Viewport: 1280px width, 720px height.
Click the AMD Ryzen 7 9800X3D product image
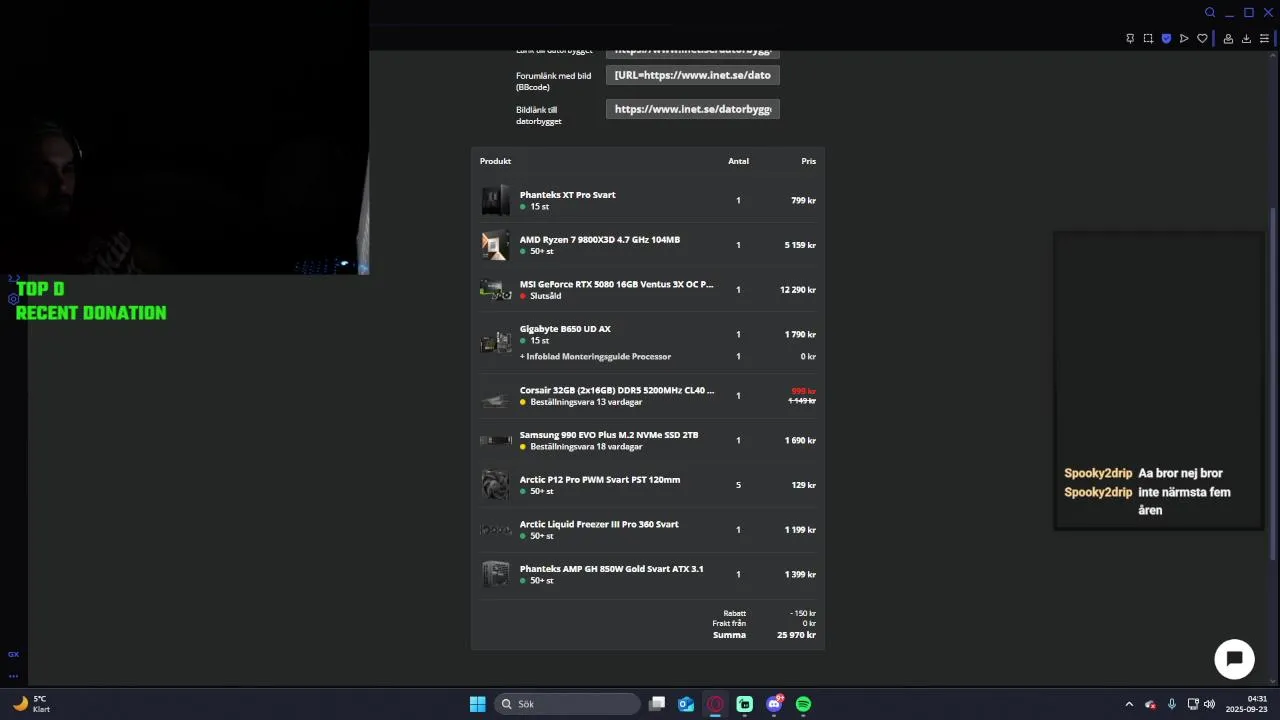click(x=495, y=245)
